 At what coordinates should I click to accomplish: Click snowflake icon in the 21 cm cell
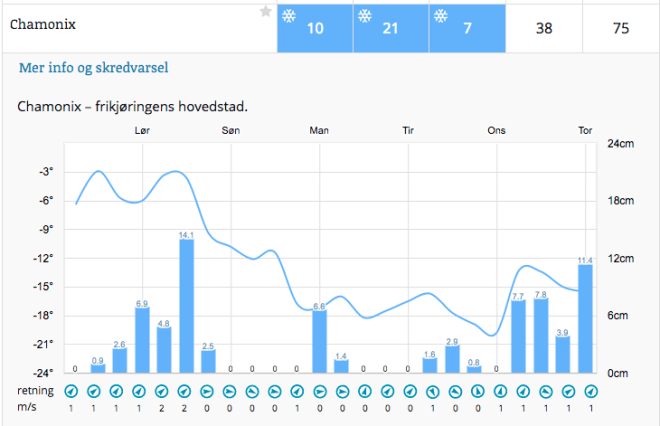pos(365,16)
